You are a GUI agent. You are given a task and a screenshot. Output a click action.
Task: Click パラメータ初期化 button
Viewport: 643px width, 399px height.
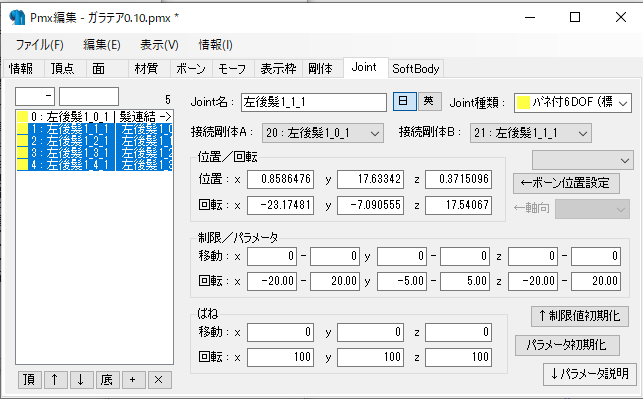pyautogui.click(x=567, y=345)
